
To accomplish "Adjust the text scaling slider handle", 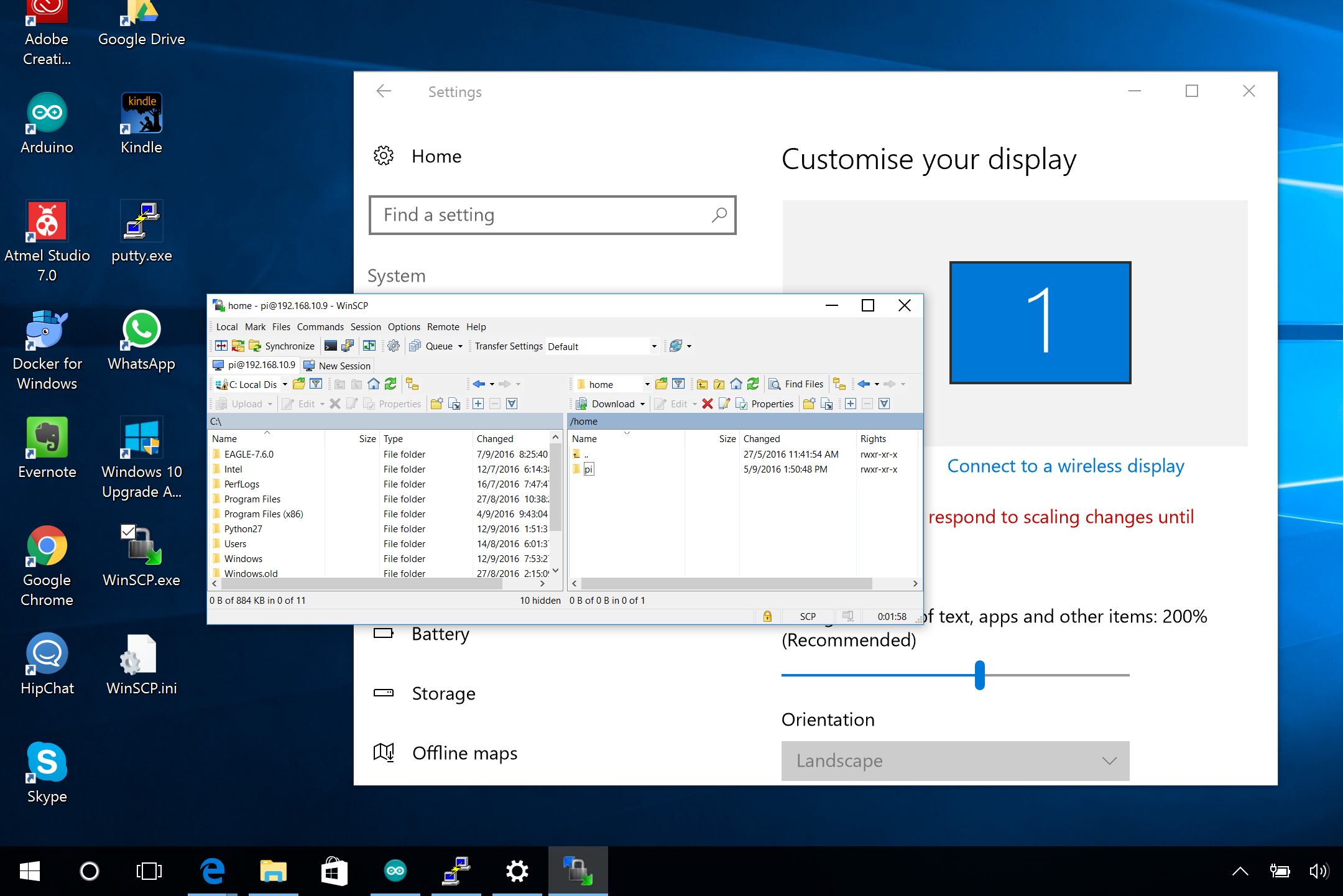I will (x=980, y=675).
